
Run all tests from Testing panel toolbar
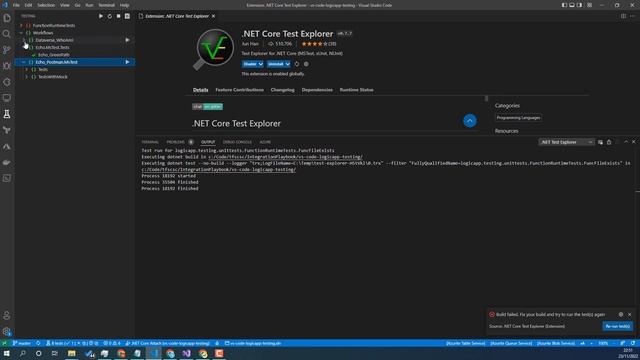[x=101, y=16]
